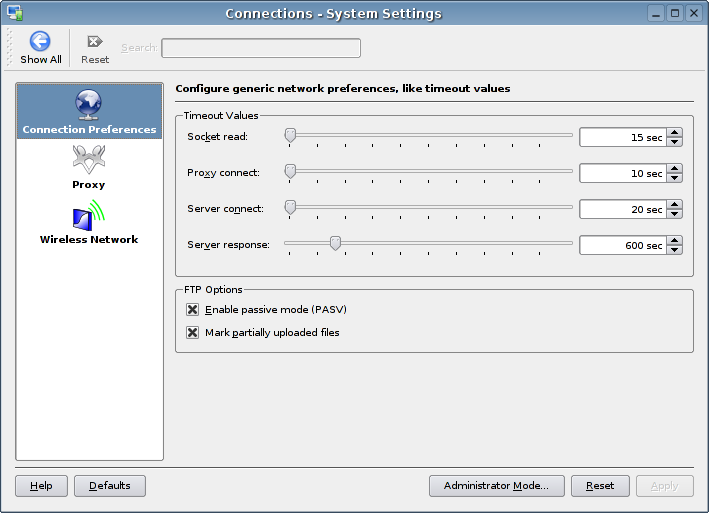Click the Show All back arrow icon

[40, 41]
